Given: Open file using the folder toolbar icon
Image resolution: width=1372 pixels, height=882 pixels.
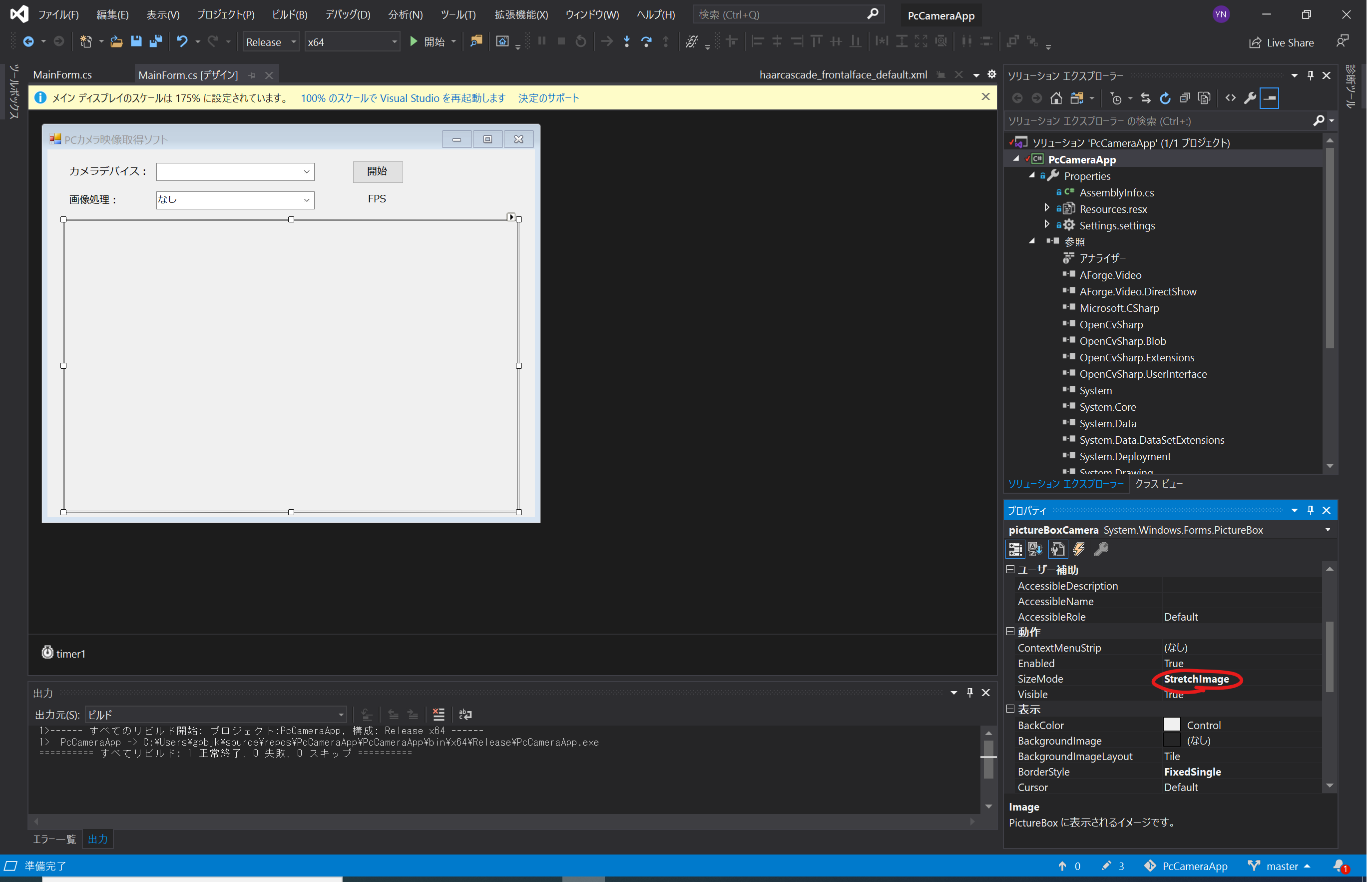Looking at the screenshot, I should pos(116,42).
